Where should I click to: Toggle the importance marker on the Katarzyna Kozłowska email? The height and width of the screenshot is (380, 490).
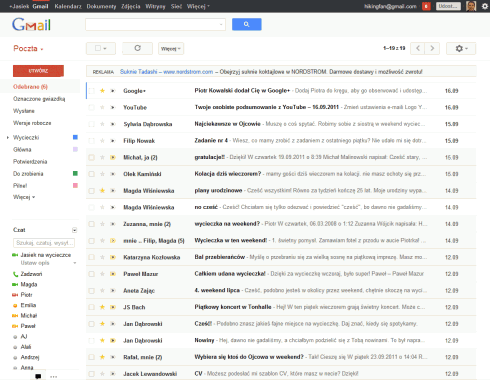point(113,257)
